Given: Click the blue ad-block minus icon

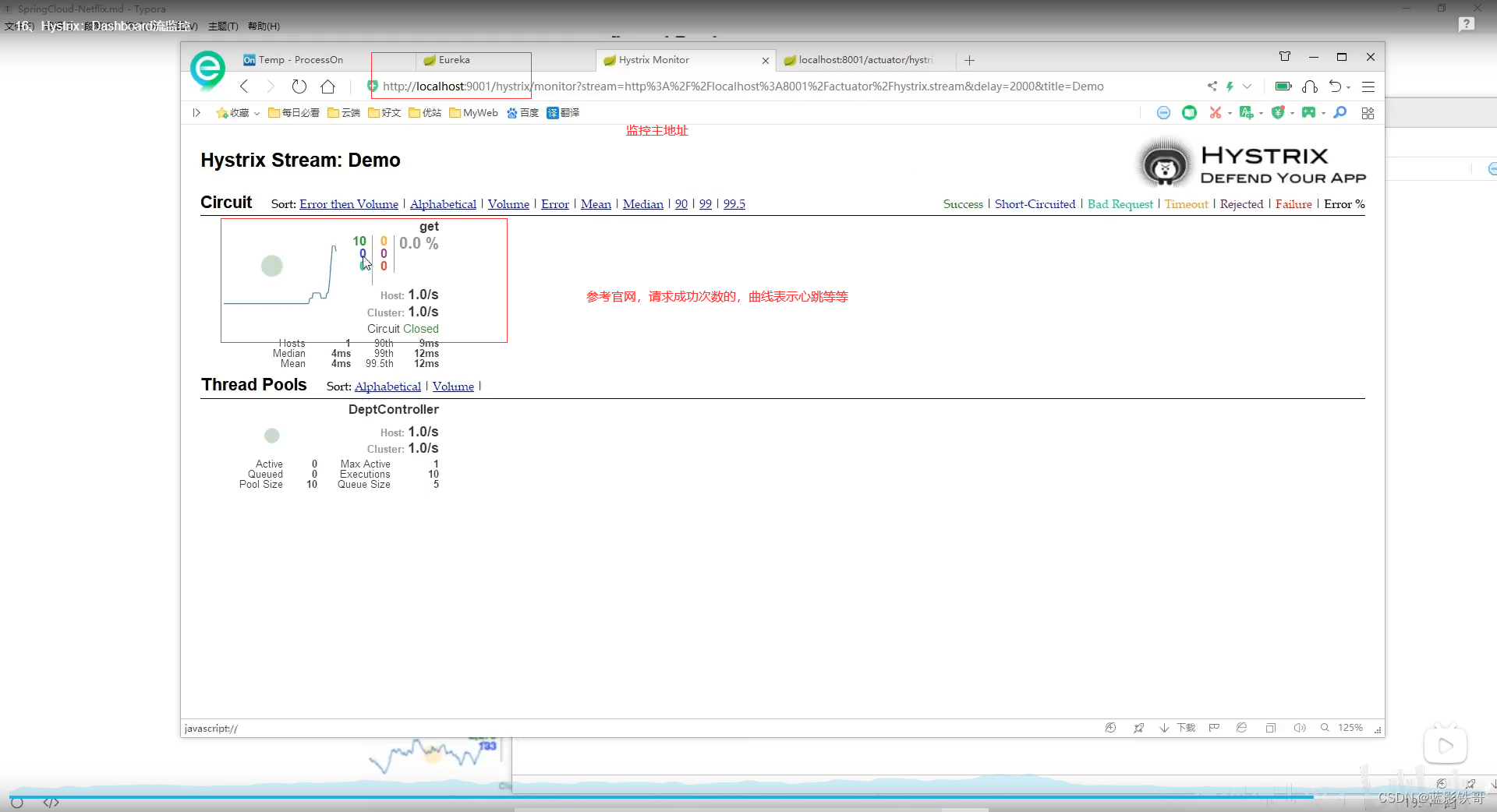Looking at the screenshot, I should [1163, 113].
